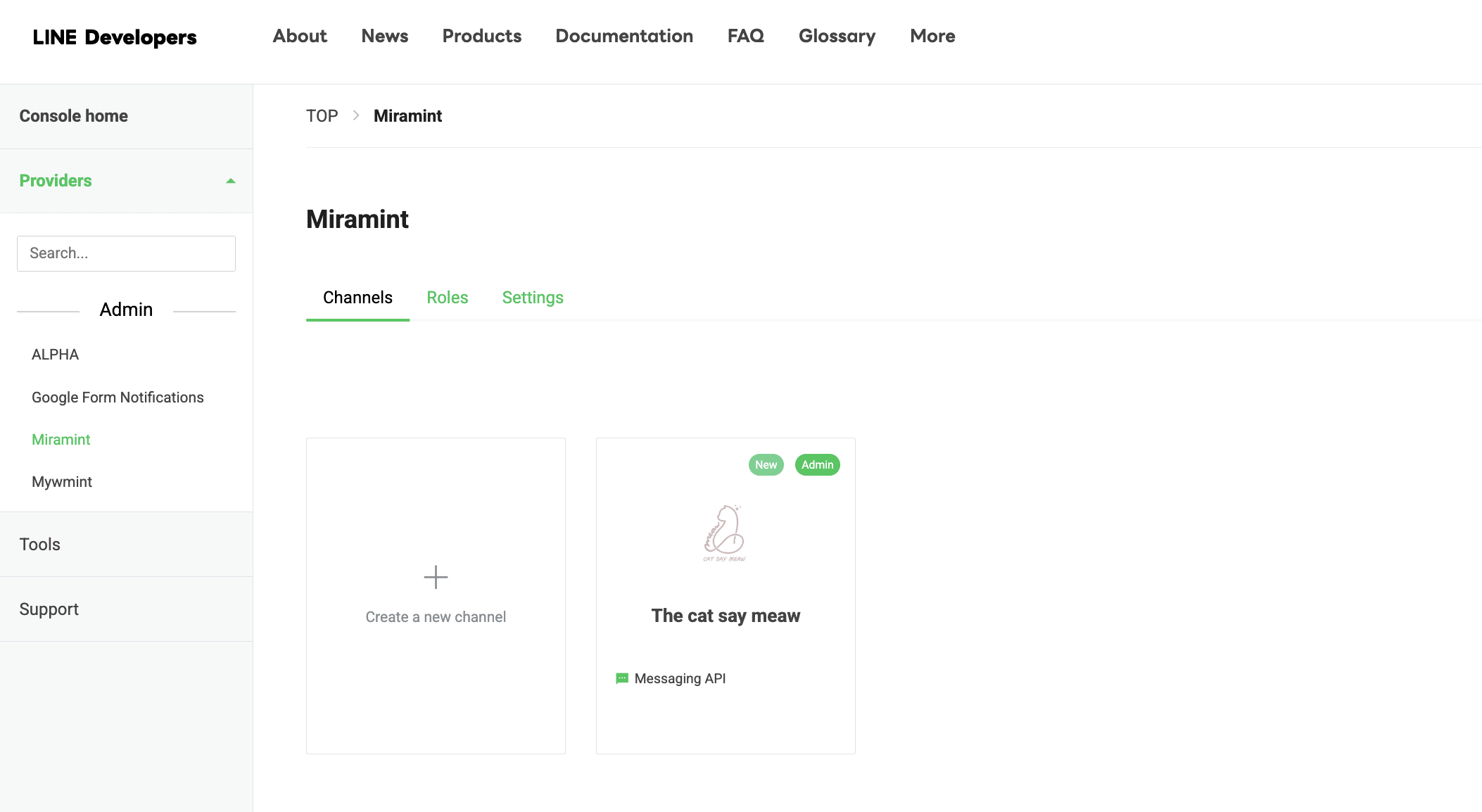Open the More navigation menu

point(932,36)
